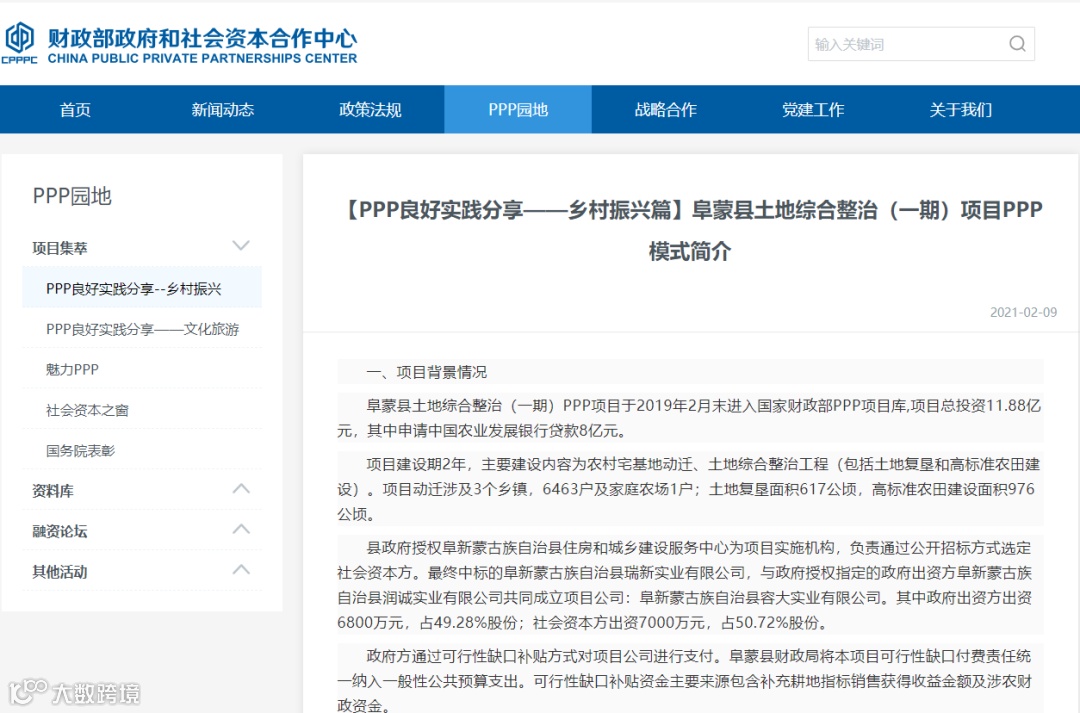Click the paragraph starting 项目建设期2年
Image resolution: width=1080 pixels, height=713 pixels.
(690, 489)
